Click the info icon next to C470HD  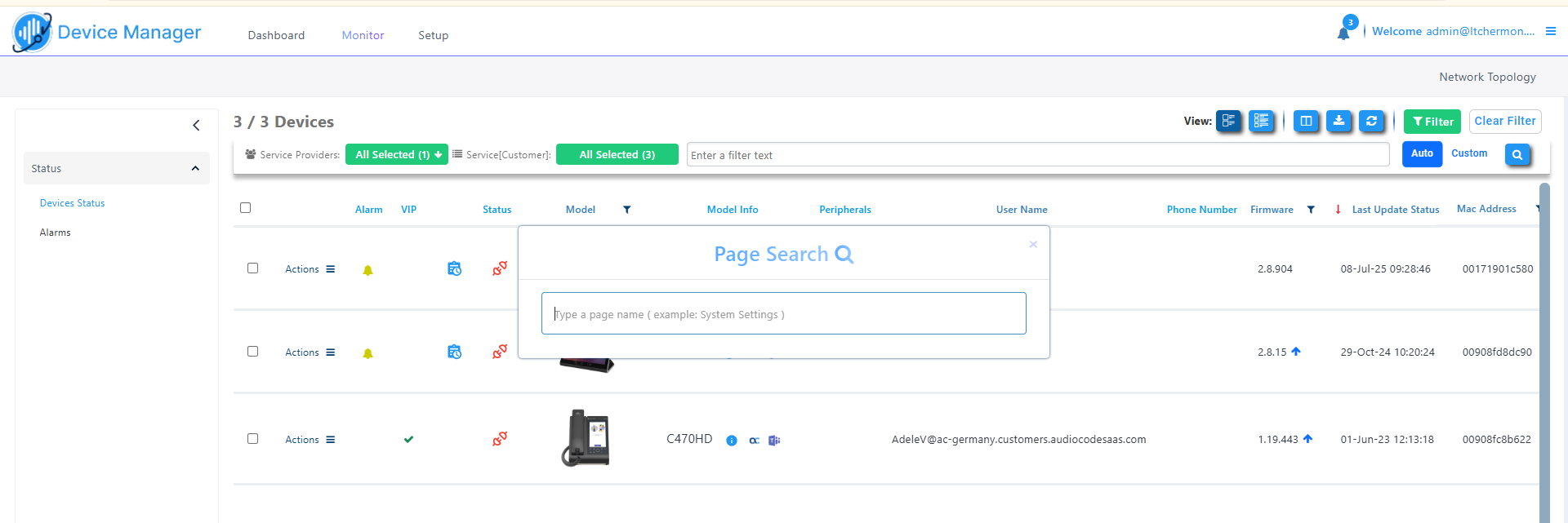(732, 441)
